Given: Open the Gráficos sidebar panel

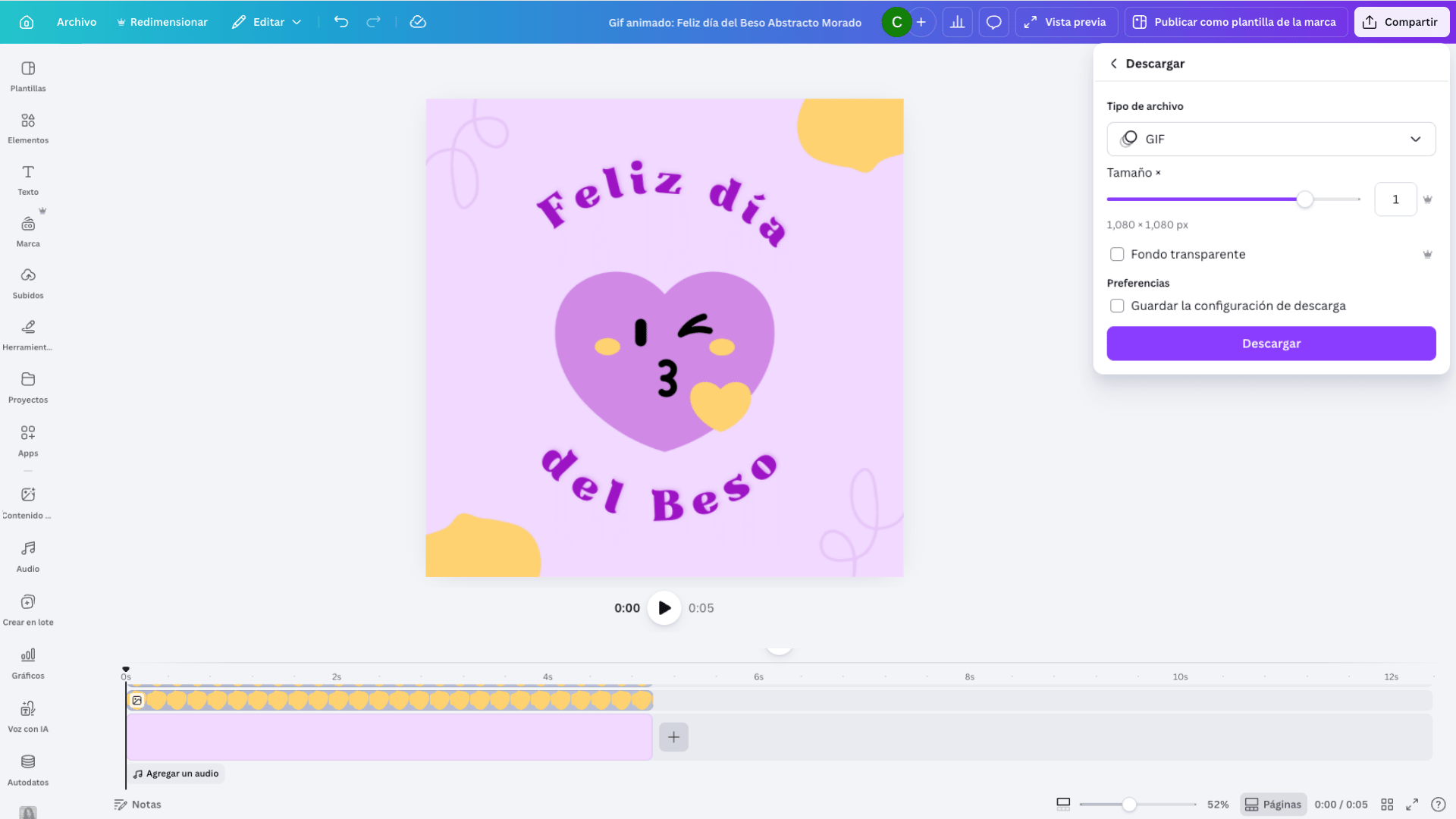Looking at the screenshot, I should point(28,664).
